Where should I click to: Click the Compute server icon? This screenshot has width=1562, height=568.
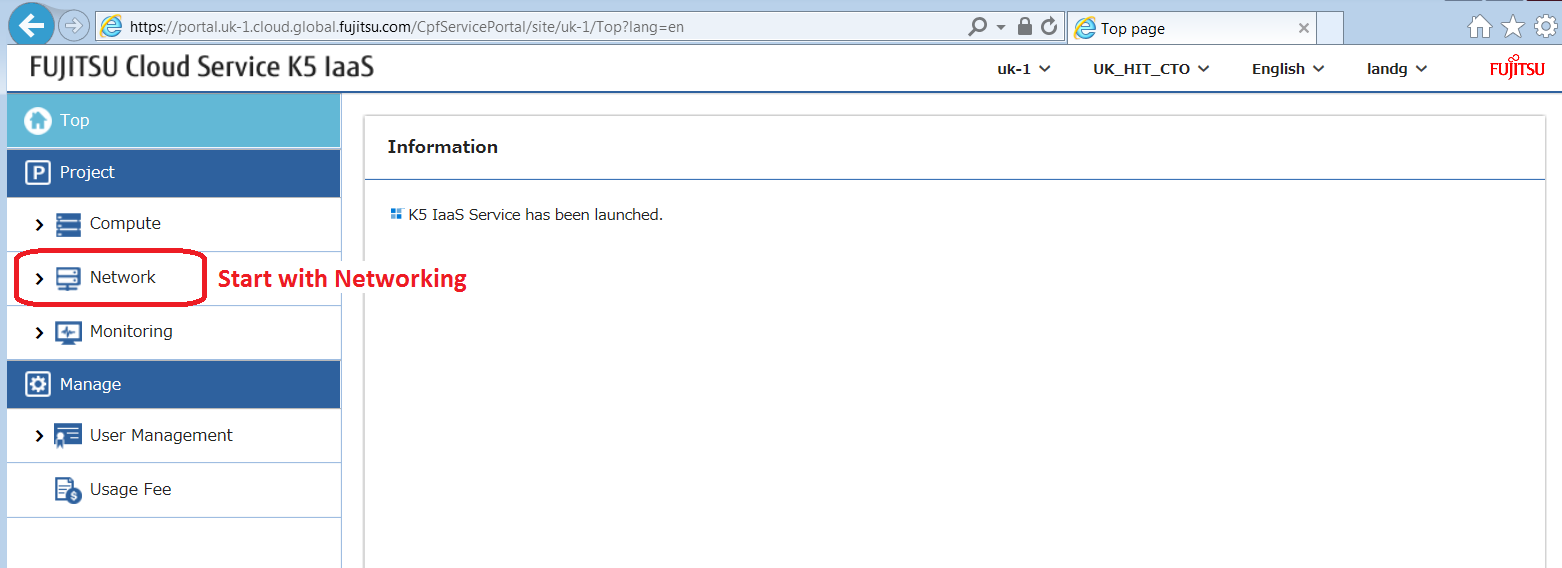[68, 224]
